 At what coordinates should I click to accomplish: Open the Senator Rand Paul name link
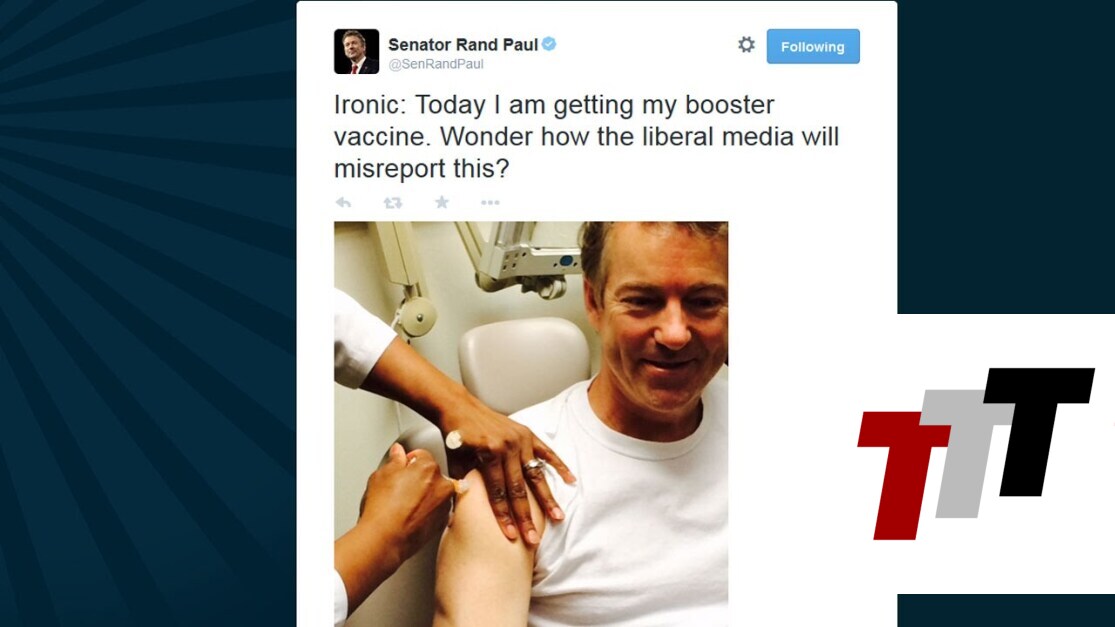pos(463,44)
